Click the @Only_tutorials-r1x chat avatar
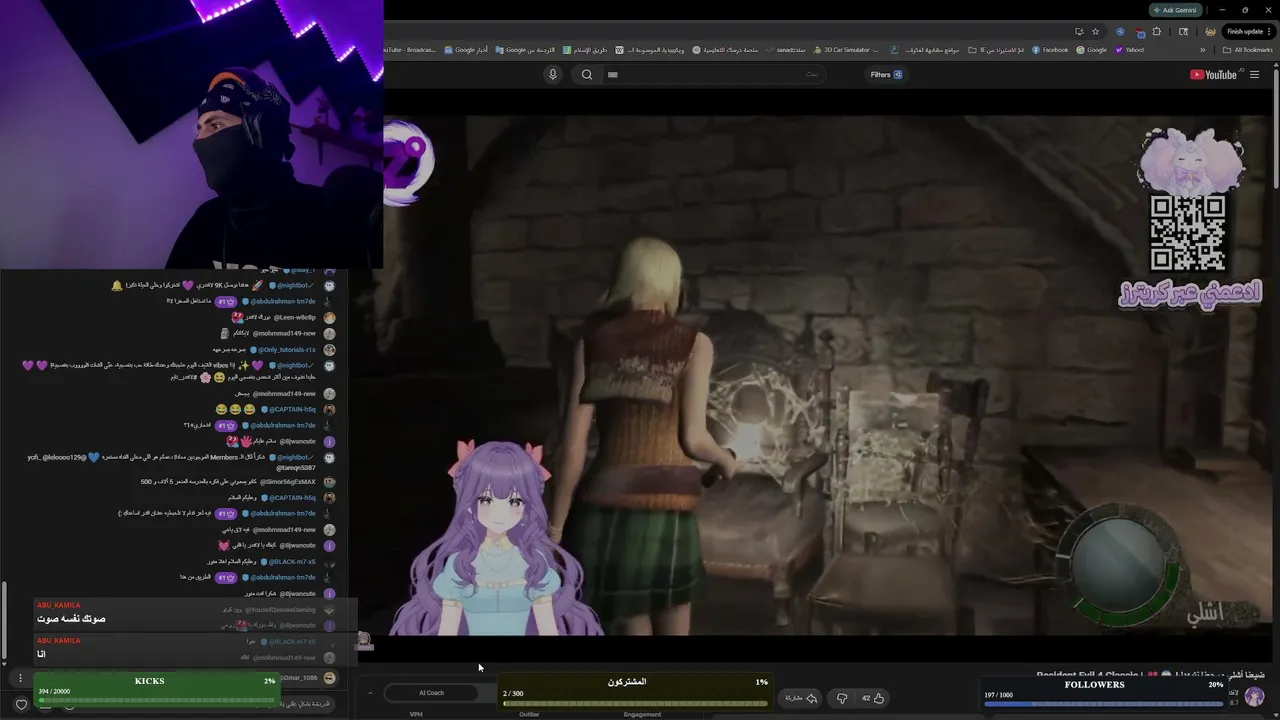Viewport: 1280px width, 720px height. point(329,350)
